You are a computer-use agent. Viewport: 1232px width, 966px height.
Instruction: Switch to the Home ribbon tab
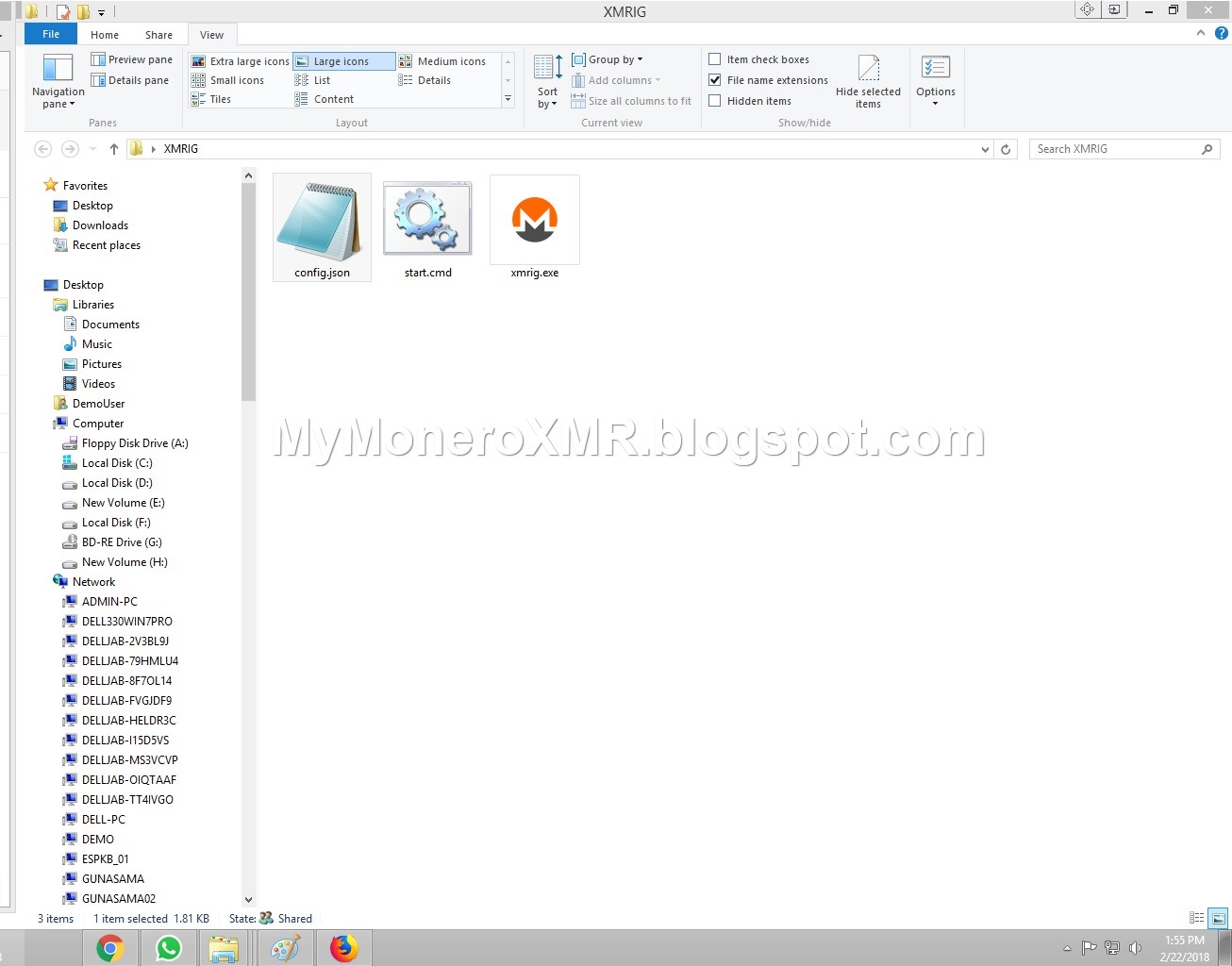click(x=104, y=34)
